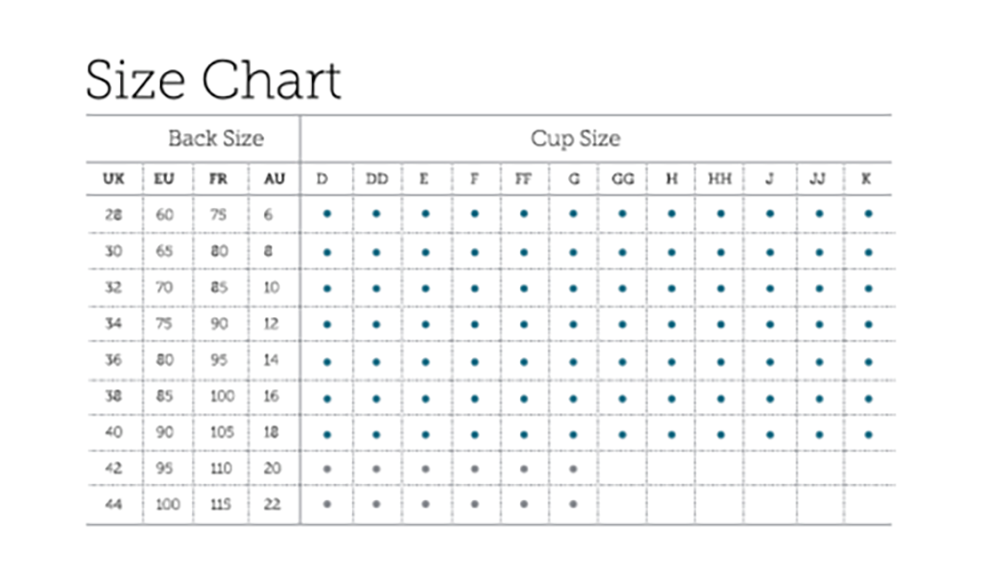Click the dot for UK 28, cup D
The width and height of the screenshot is (1000, 588).
[327, 214]
